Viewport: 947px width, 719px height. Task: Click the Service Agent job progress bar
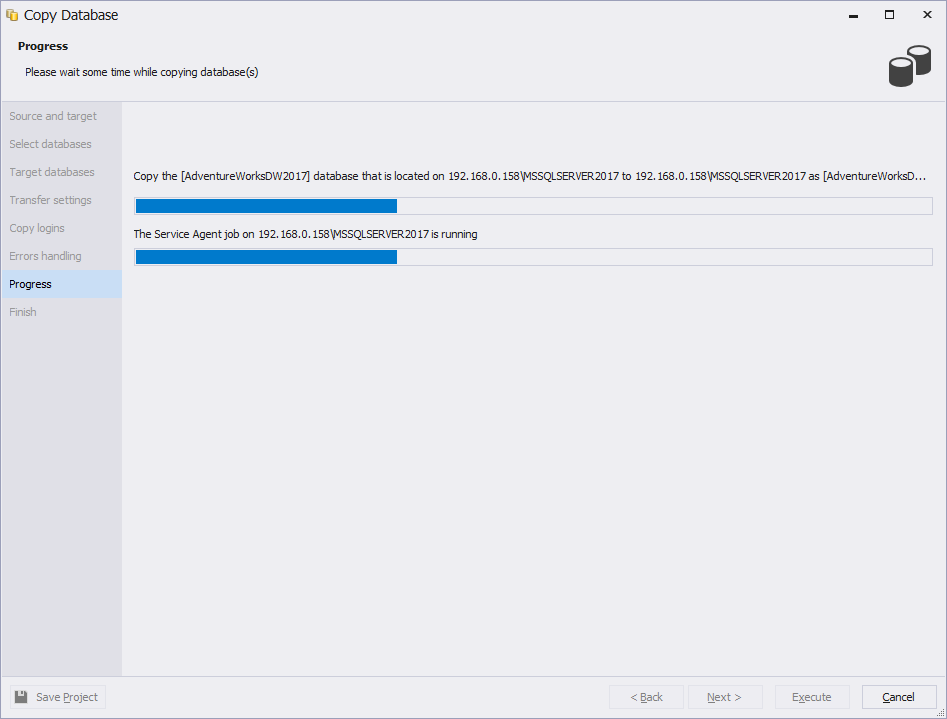click(x=533, y=257)
